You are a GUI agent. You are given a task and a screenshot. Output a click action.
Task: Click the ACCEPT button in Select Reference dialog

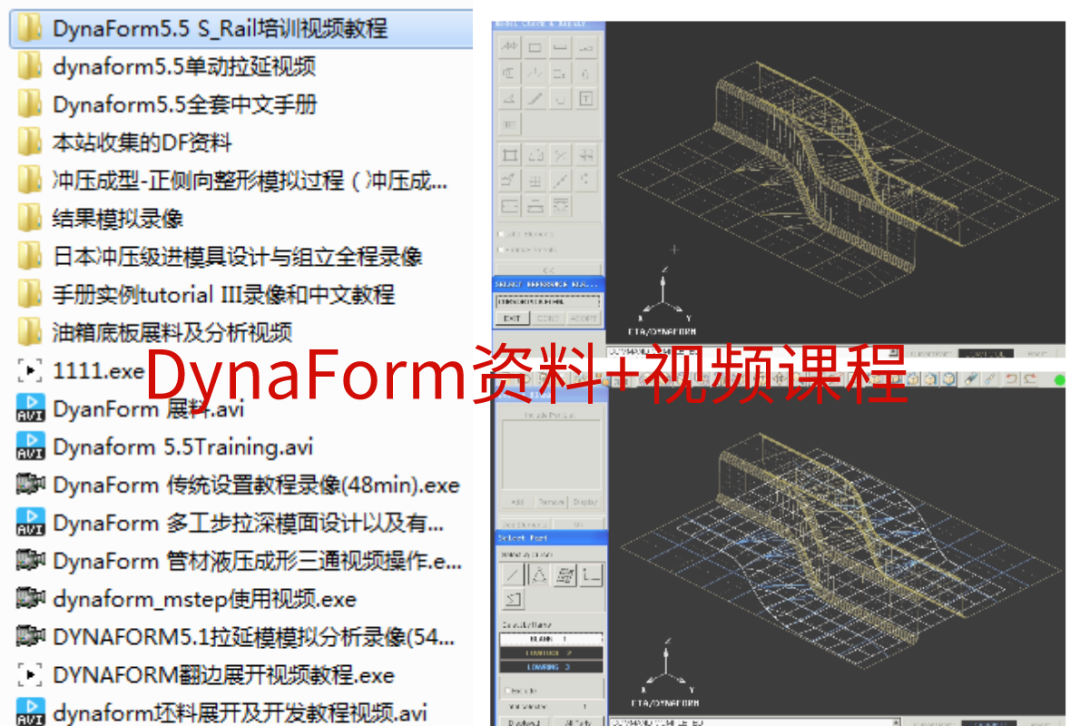point(583,319)
